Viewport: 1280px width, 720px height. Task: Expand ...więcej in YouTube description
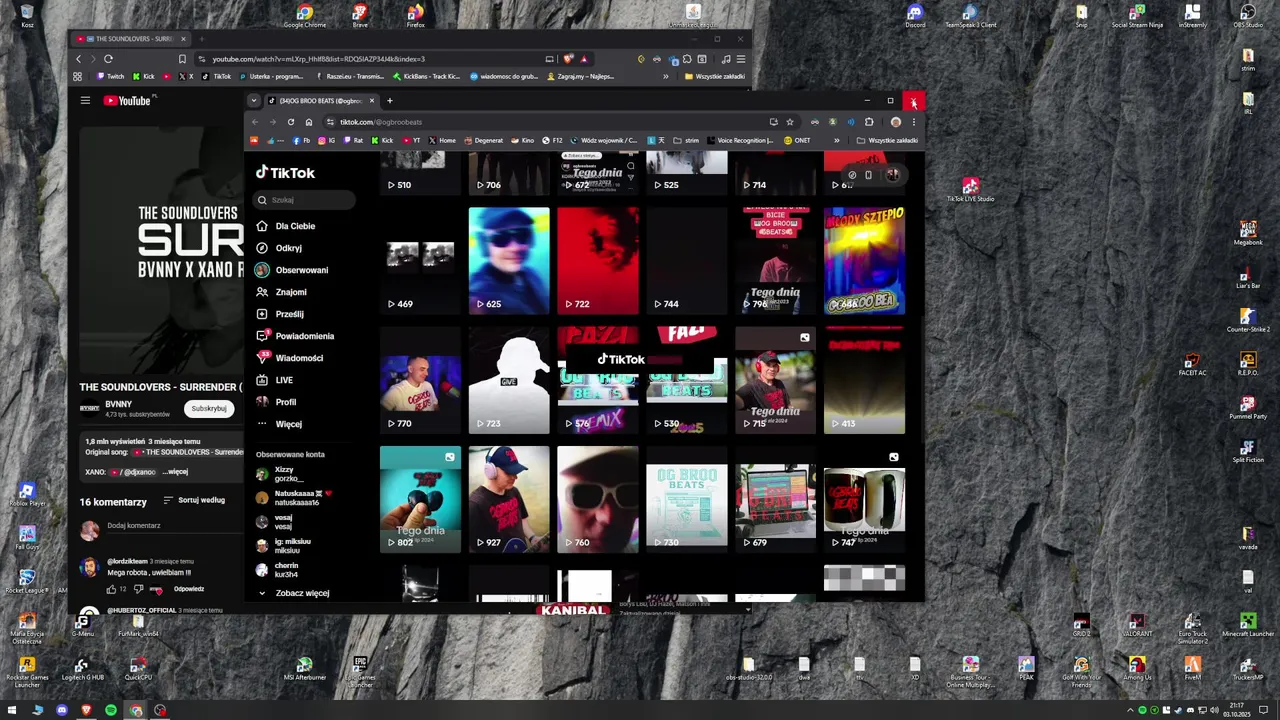point(175,472)
